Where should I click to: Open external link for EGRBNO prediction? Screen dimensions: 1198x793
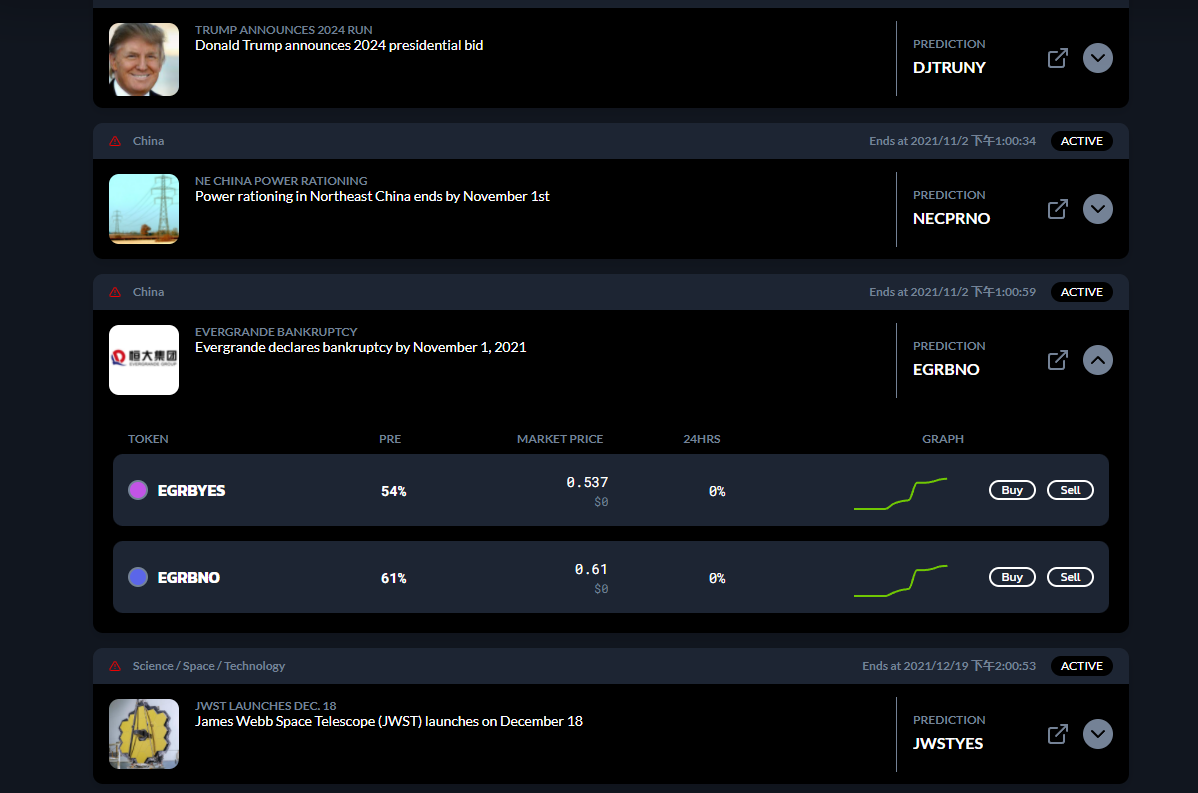(1057, 361)
